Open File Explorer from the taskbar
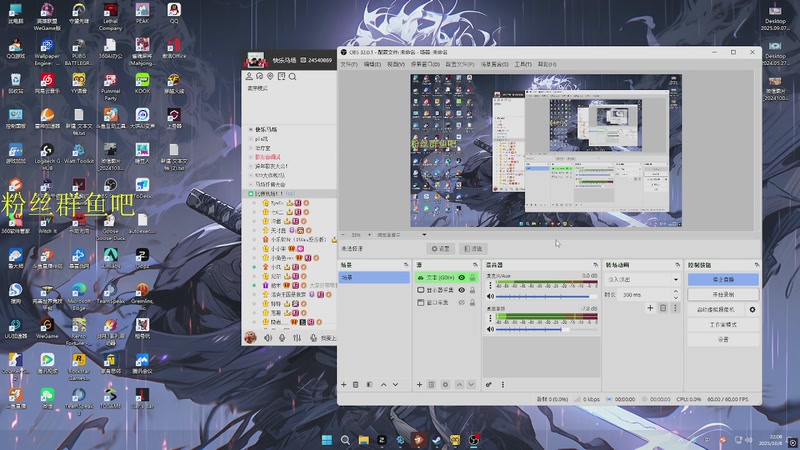This screenshot has width=800, height=450. (363, 440)
